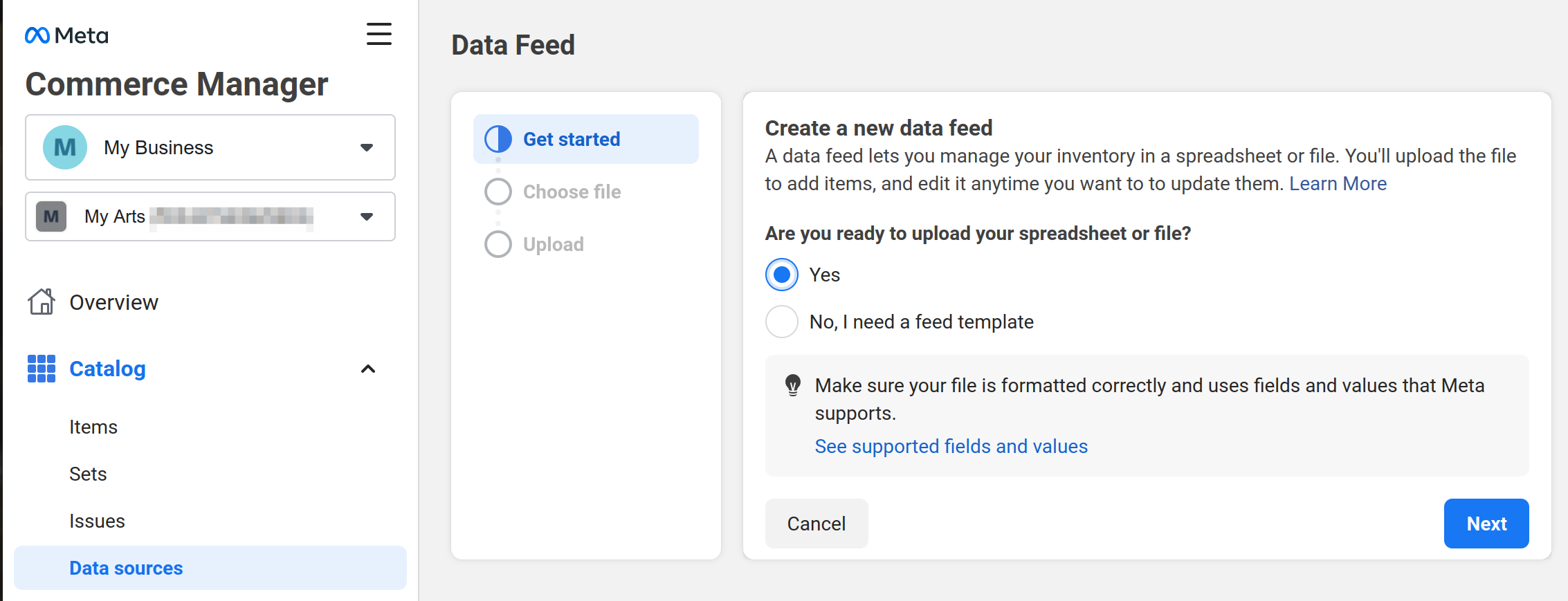Select the Upload step

pyautogui.click(x=553, y=244)
